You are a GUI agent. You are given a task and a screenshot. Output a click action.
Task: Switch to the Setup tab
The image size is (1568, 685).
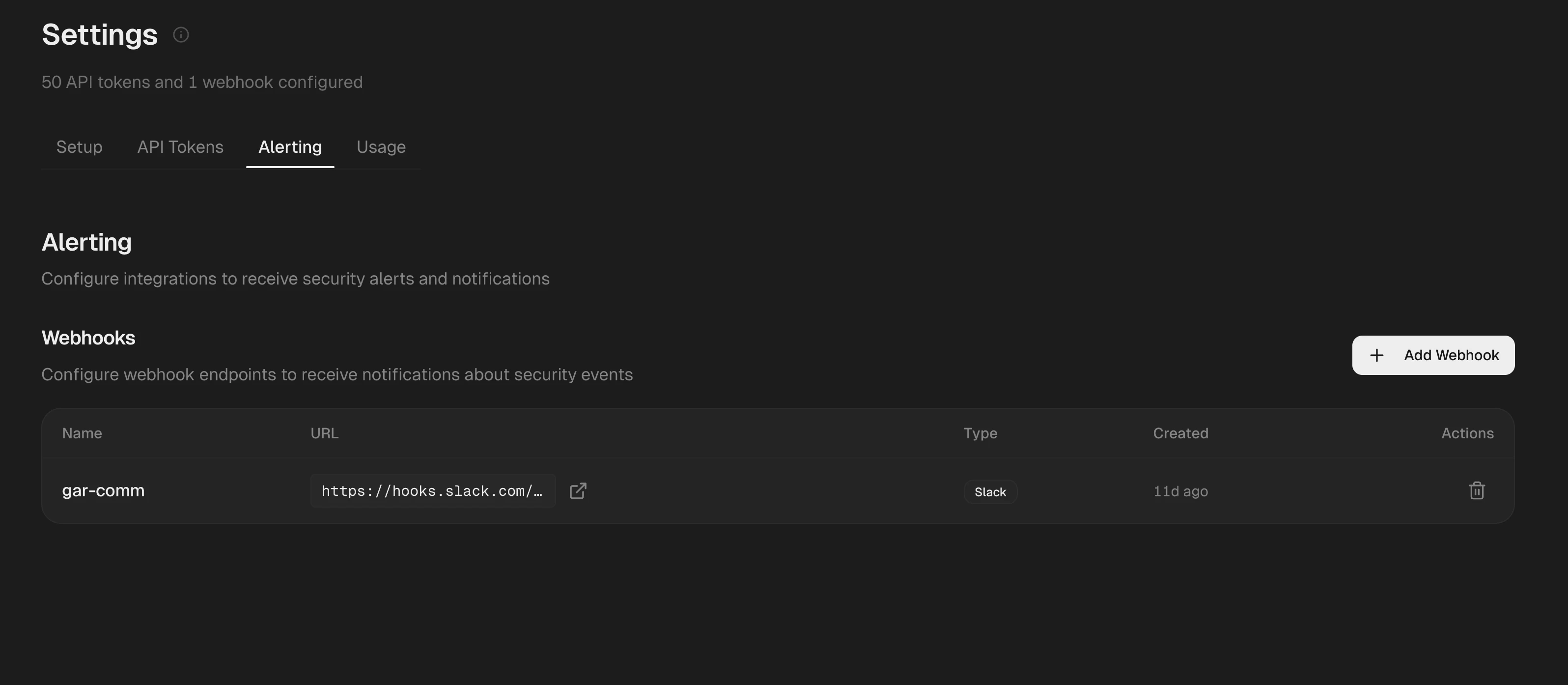click(x=79, y=147)
